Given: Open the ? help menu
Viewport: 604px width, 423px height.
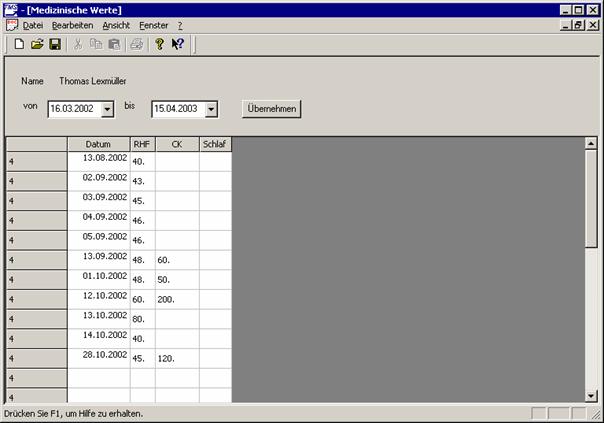Looking at the screenshot, I should (180, 25).
